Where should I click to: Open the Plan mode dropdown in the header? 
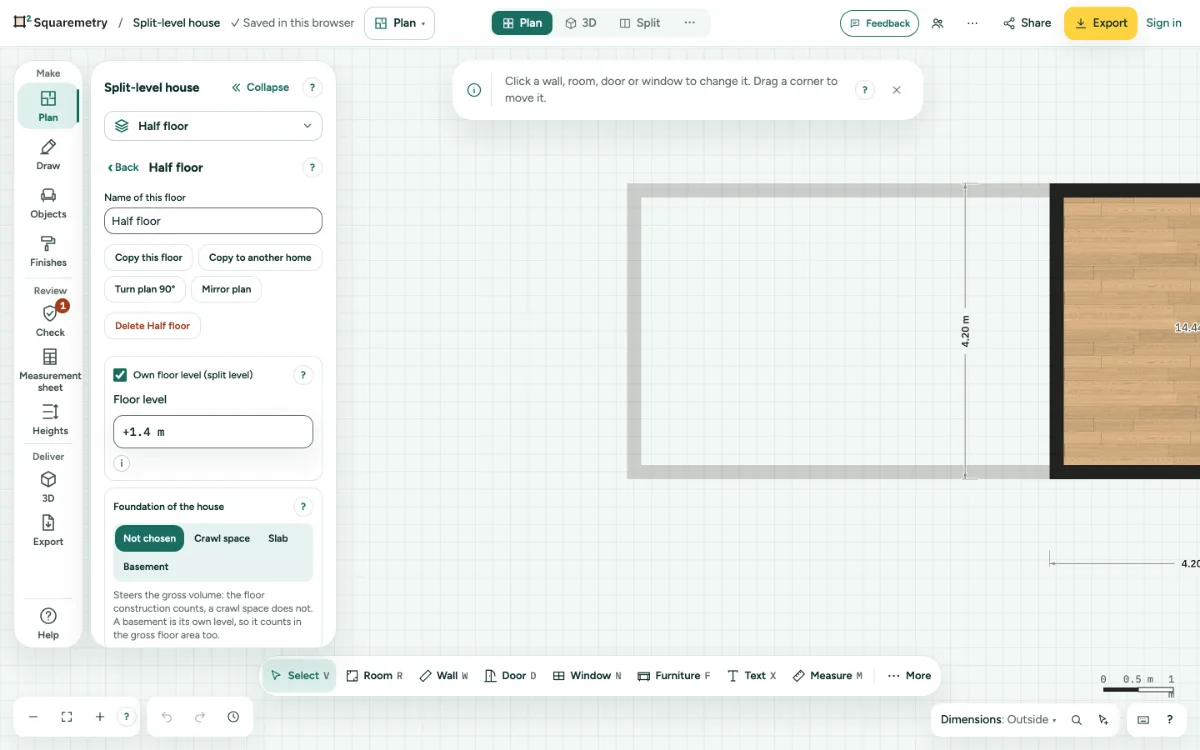point(399,23)
